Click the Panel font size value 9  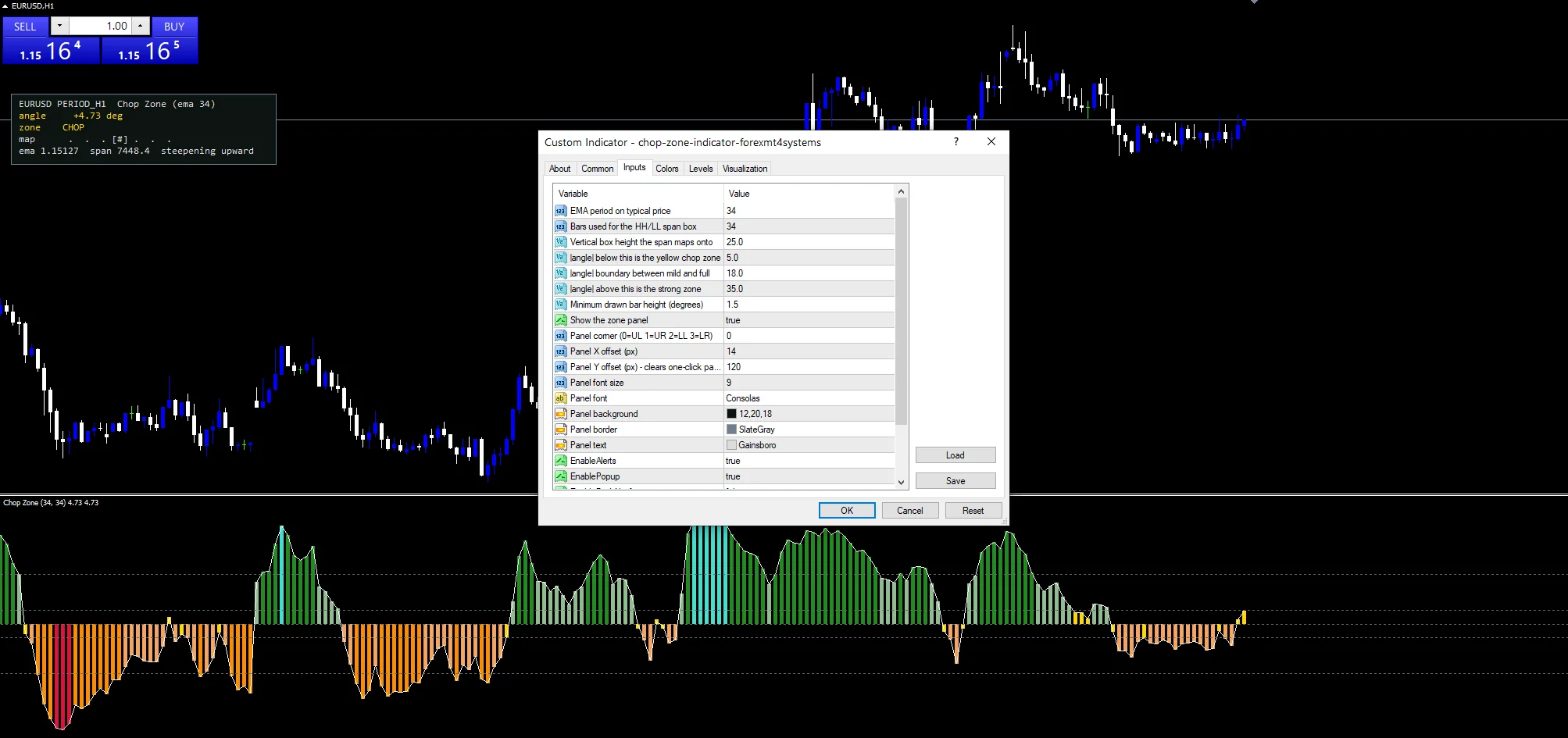809,383
